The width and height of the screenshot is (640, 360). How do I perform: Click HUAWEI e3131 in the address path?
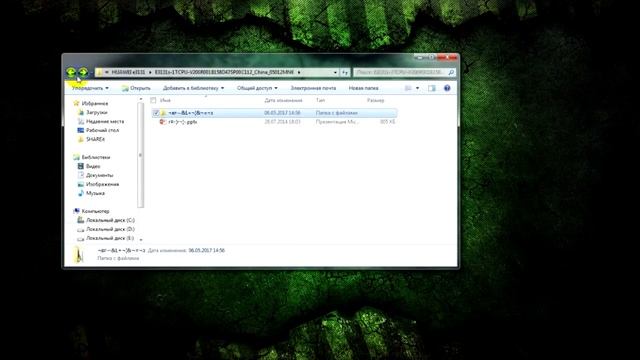[128, 72]
